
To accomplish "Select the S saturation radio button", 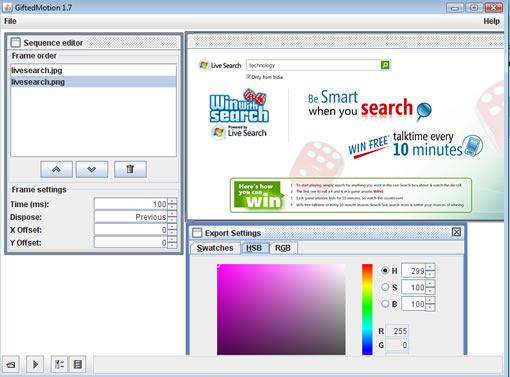I will pos(385,287).
